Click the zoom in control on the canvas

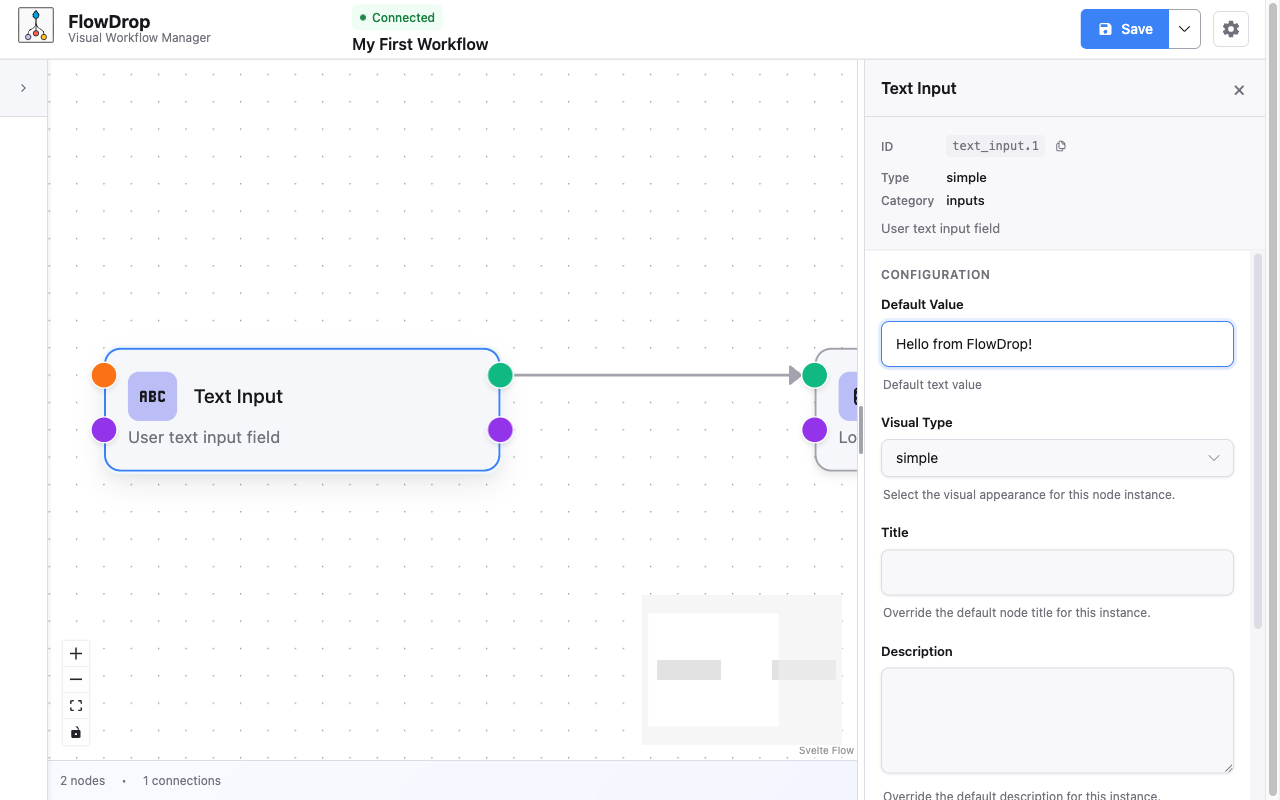75,653
